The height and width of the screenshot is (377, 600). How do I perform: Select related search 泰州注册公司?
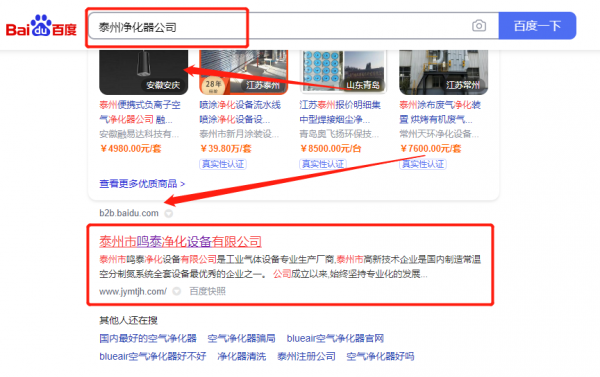tap(307, 356)
